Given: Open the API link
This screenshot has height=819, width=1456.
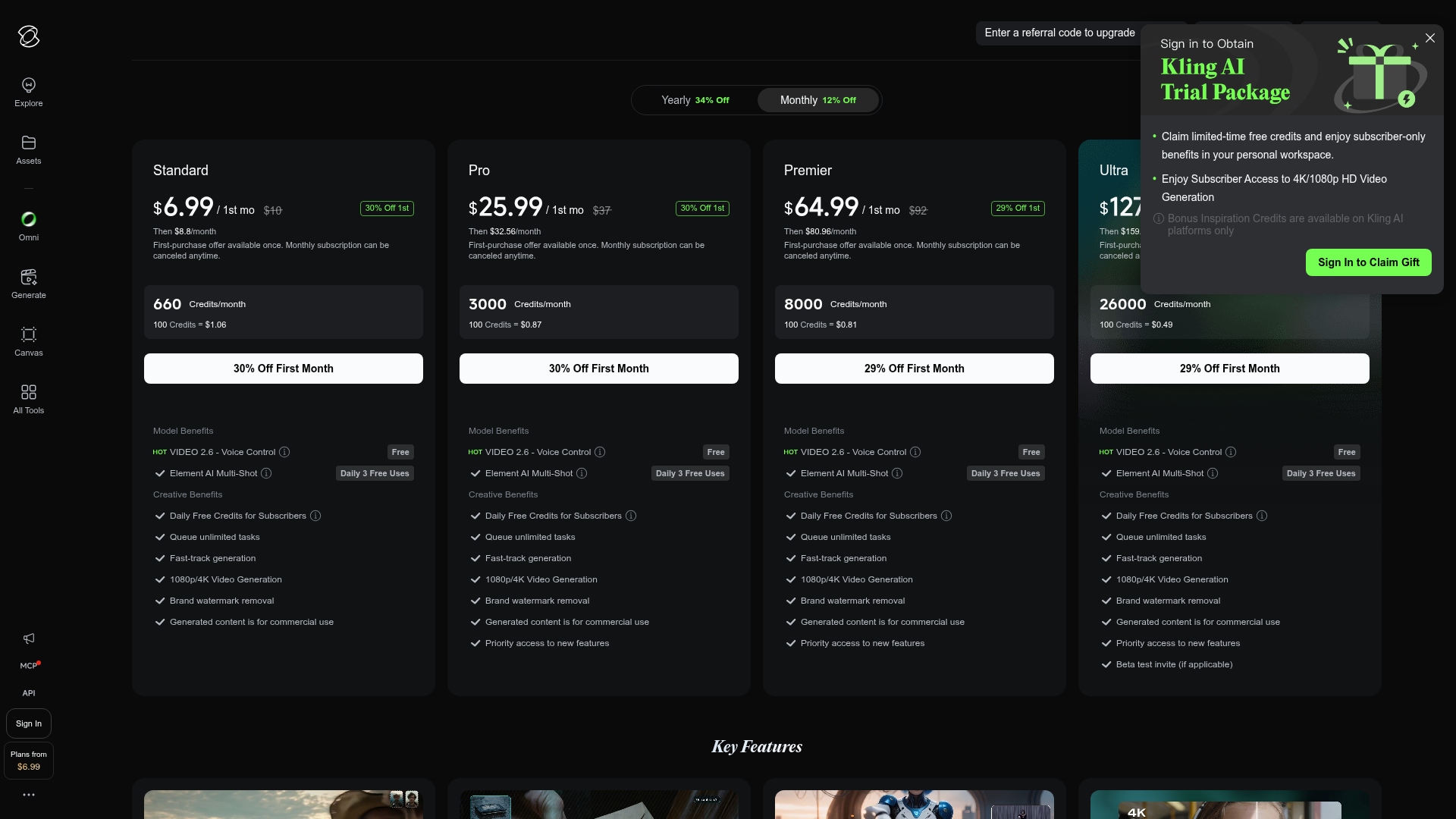Looking at the screenshot, I should point(29,693).
